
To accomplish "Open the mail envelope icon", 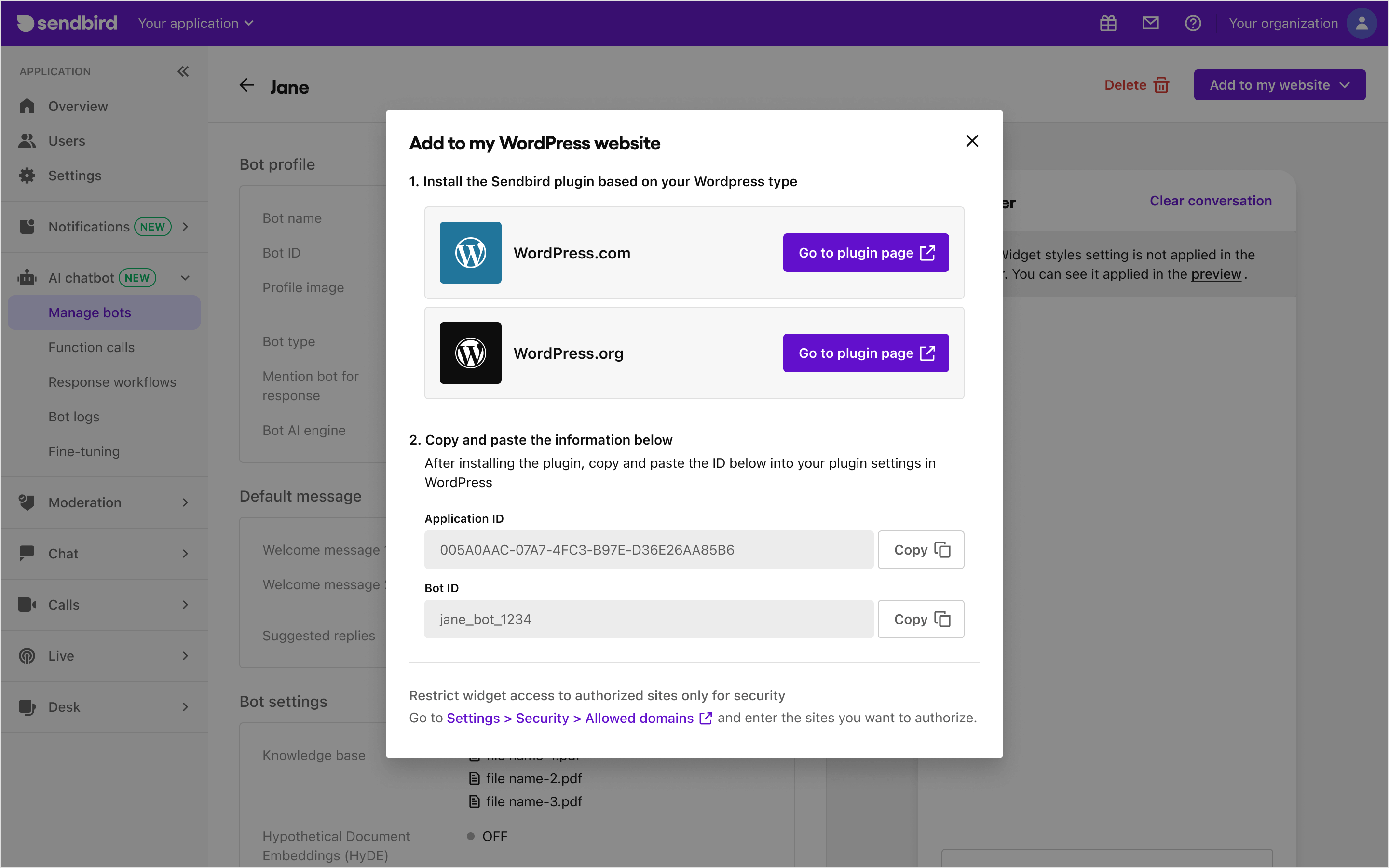I will tap(1150, 24).
